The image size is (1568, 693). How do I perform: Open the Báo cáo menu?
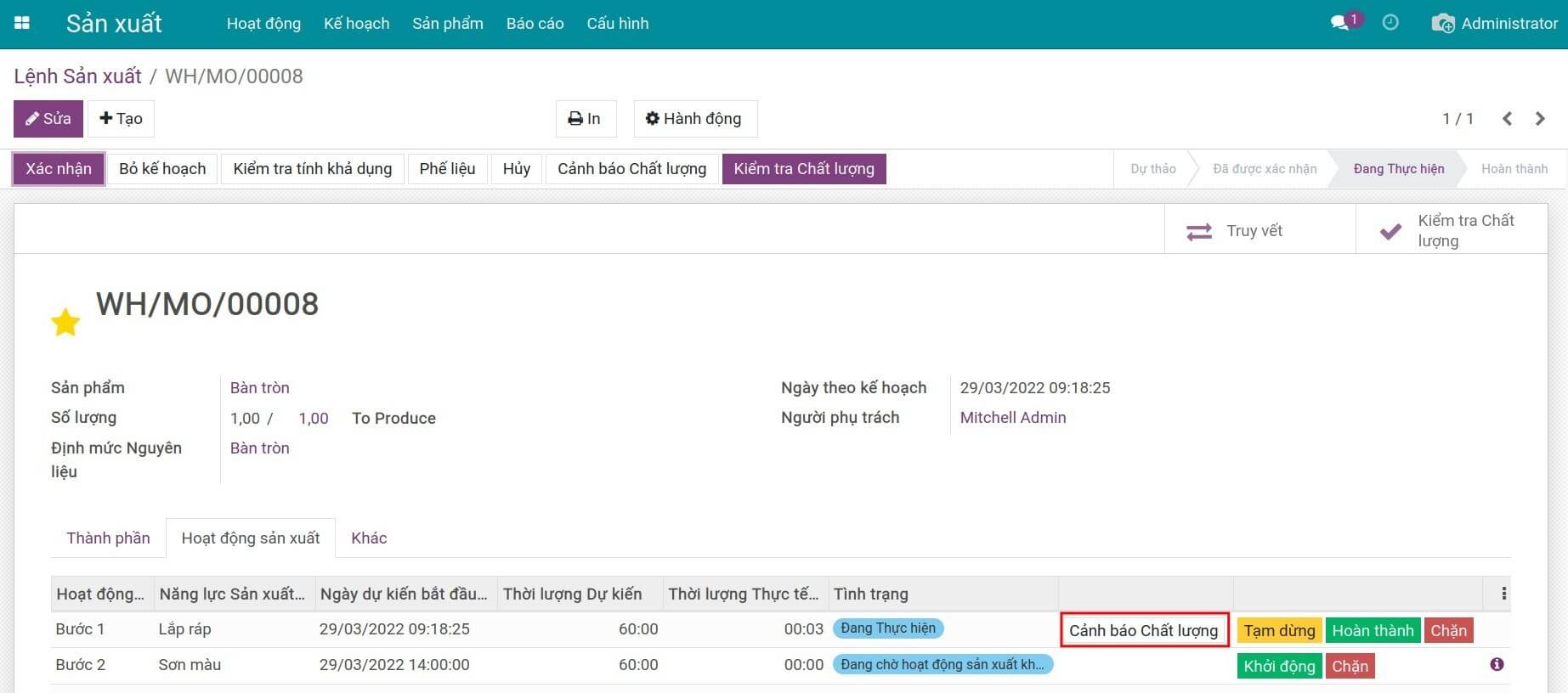point(535,24)
